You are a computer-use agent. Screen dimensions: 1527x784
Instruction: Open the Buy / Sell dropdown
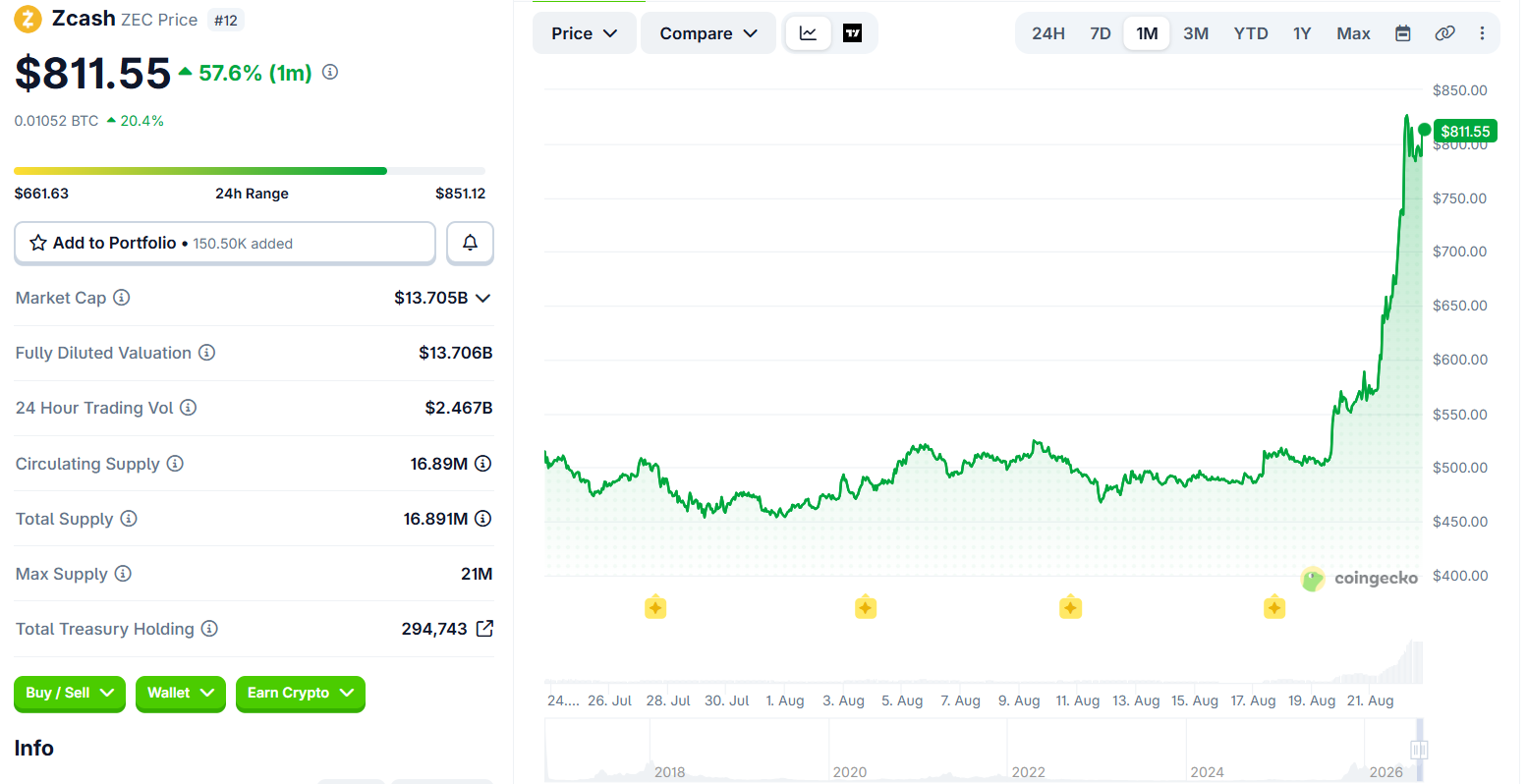[x=70, y=693]
